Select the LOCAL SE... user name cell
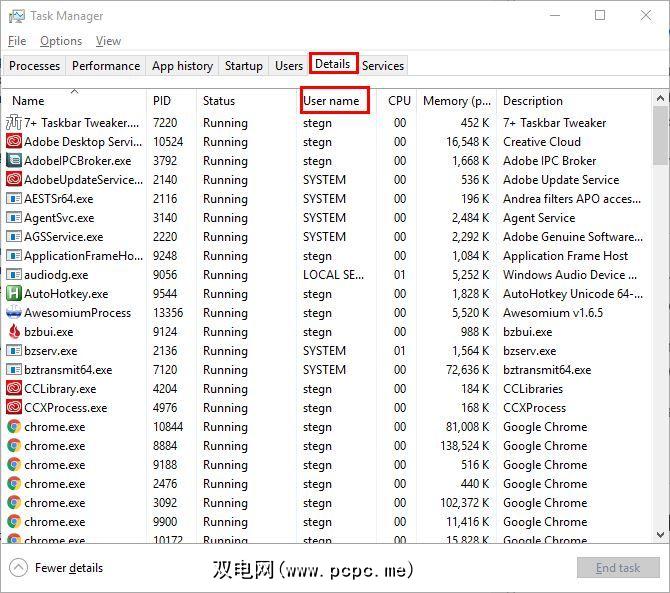The height and width of the screenshot is (593, 670). click(333, 274)
